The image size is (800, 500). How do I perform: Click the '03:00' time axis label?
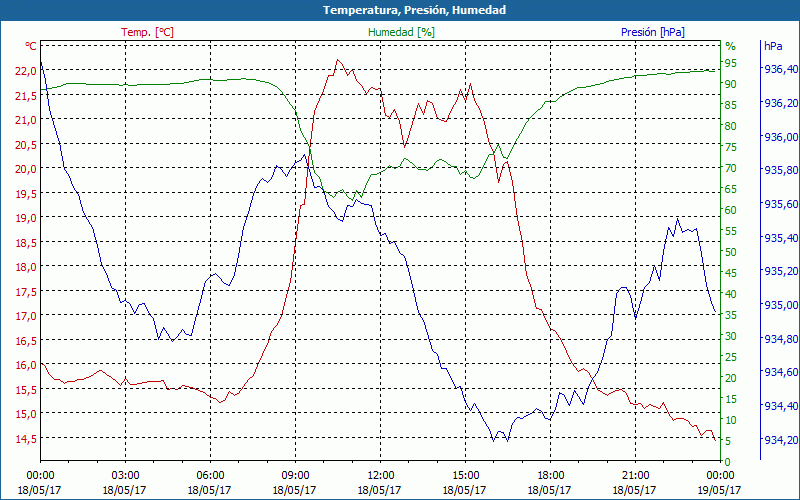click(x=126, y=476)
